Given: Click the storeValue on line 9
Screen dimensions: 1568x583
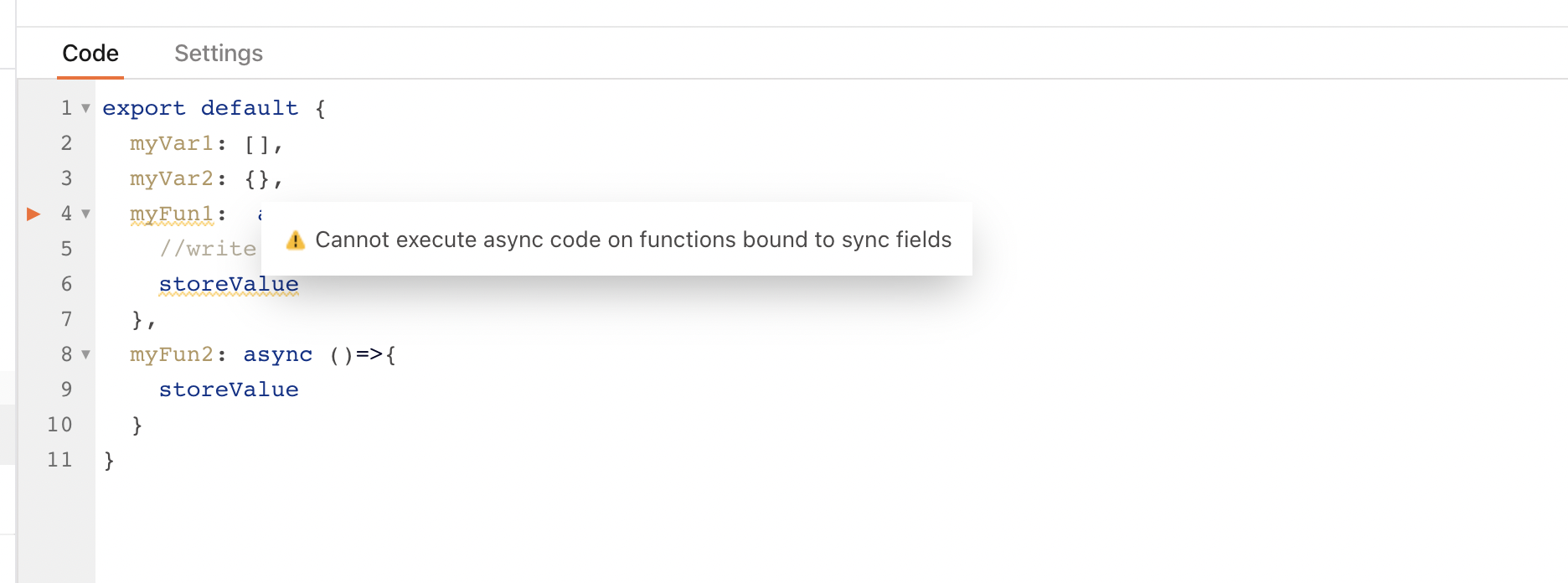Looking at the screenshot, I should click(229, 390).
